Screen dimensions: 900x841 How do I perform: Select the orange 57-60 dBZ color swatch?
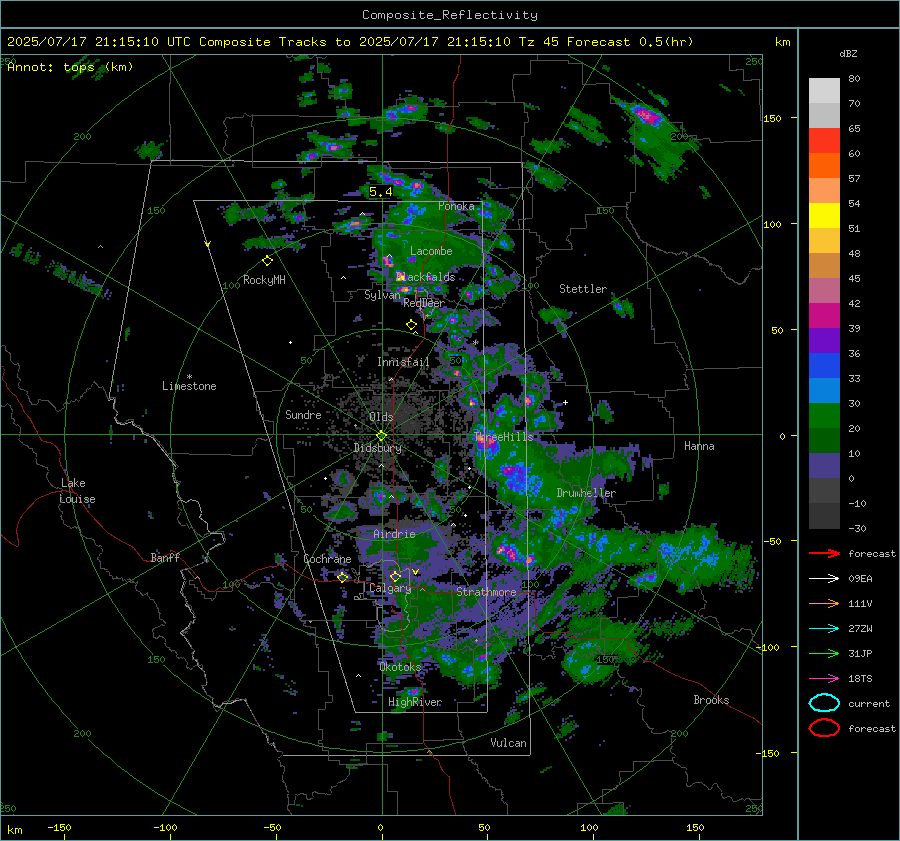[824, 166]
